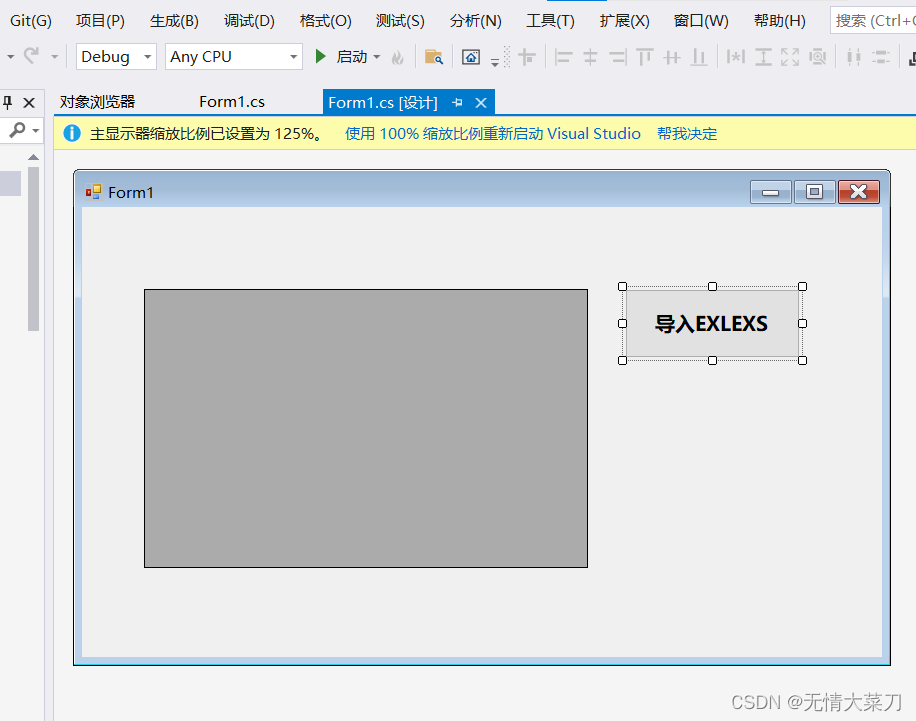Close the Form1.cs [设计] tab
Screen dimensions: 916x721
pyautogui.click(x=481, y=103)
